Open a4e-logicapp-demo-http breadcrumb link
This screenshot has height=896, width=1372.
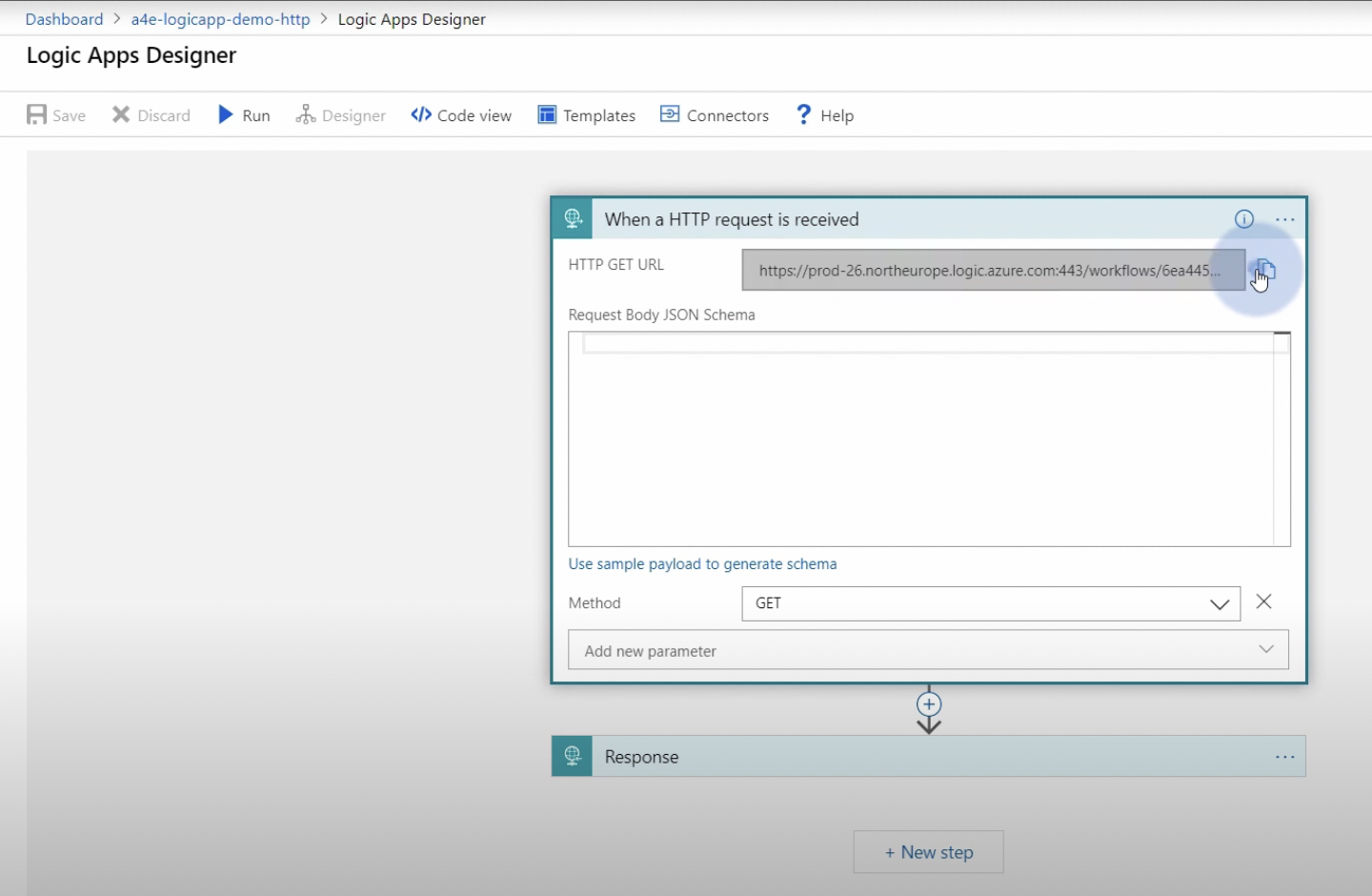coord(220,19)
